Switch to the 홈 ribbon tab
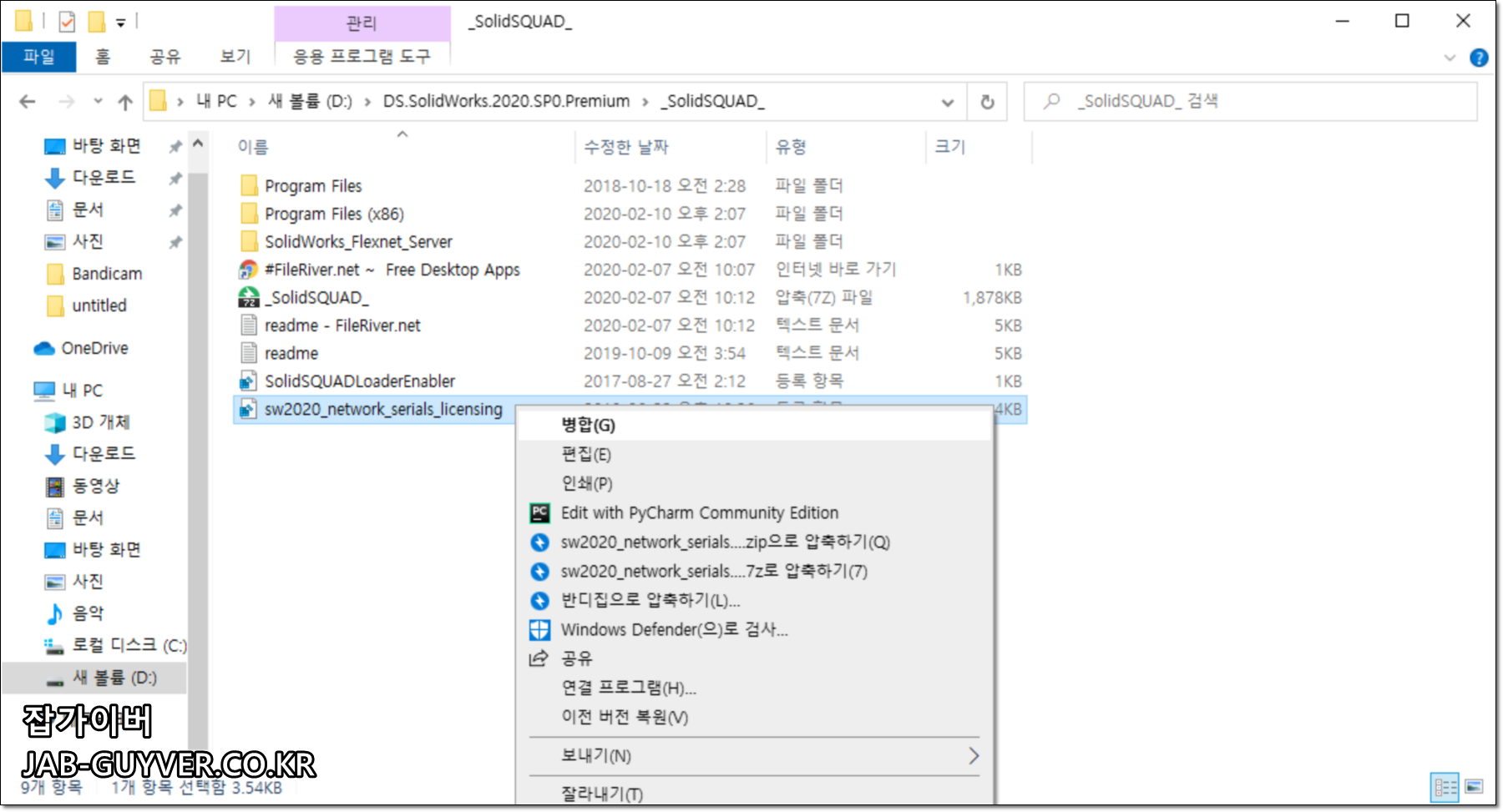The height and width of the screenshot is (812, 1503). tap(102, 57)
